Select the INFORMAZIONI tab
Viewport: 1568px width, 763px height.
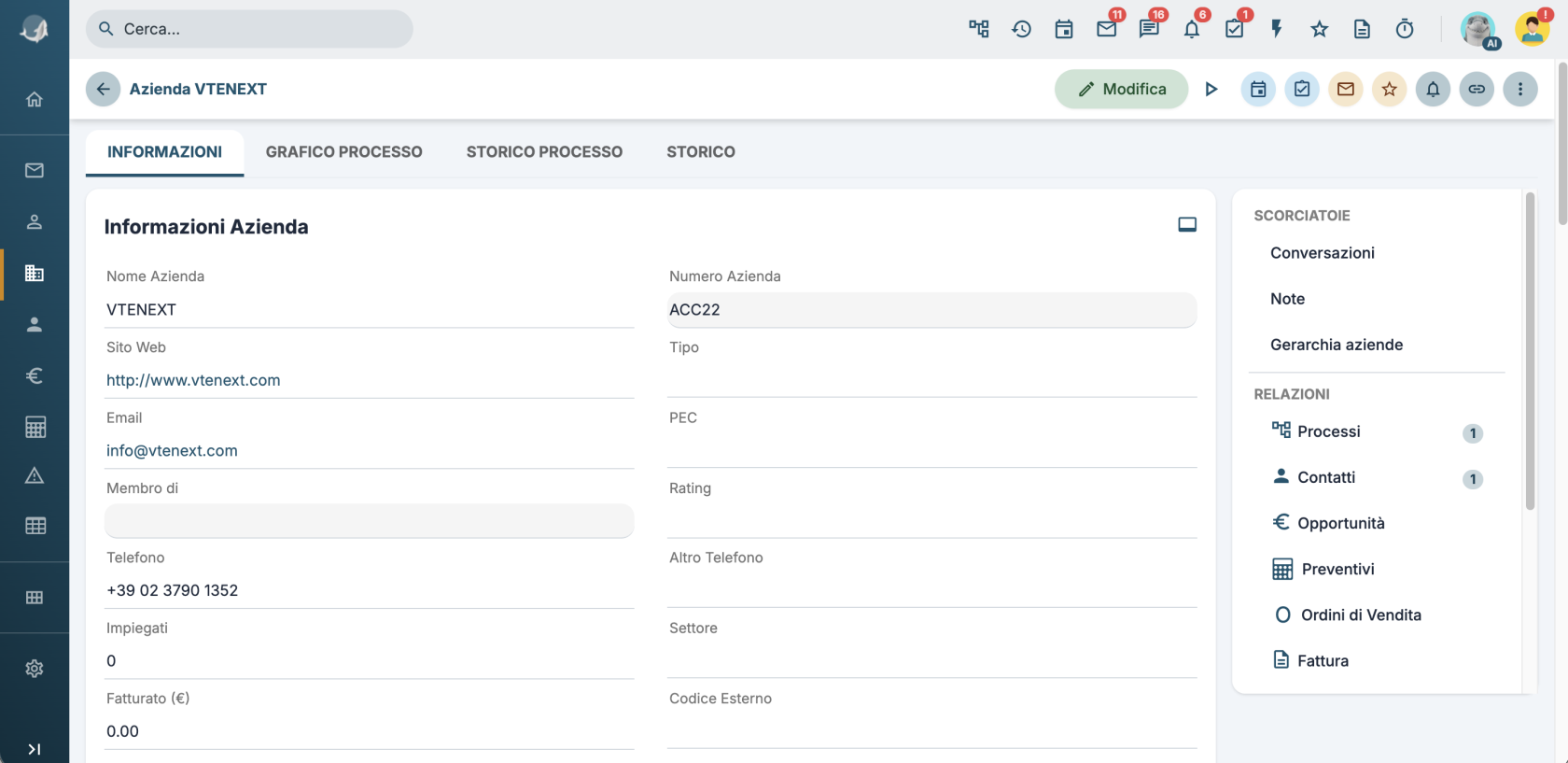tap(164, 152)
